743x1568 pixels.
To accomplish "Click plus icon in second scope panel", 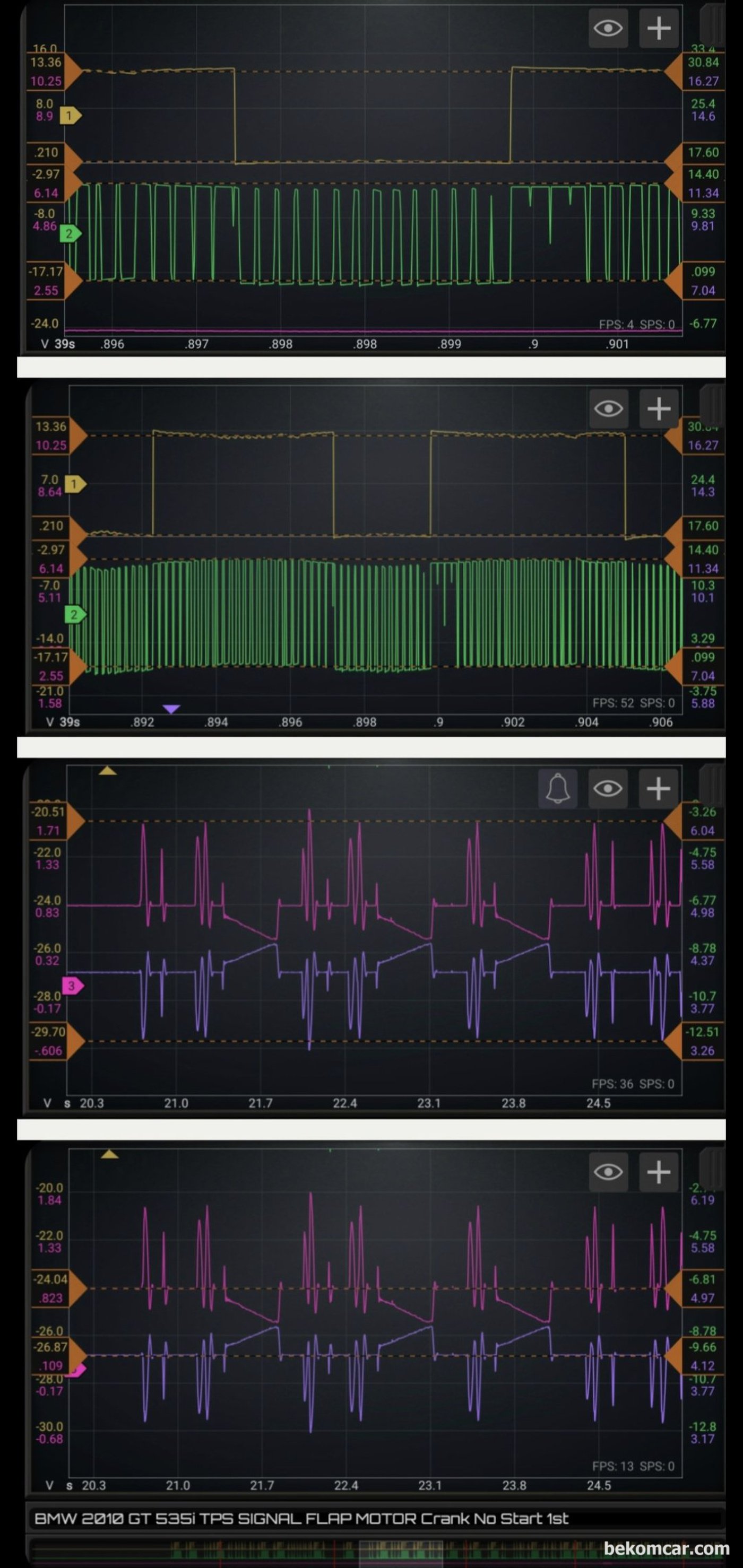I will [658, 408].
